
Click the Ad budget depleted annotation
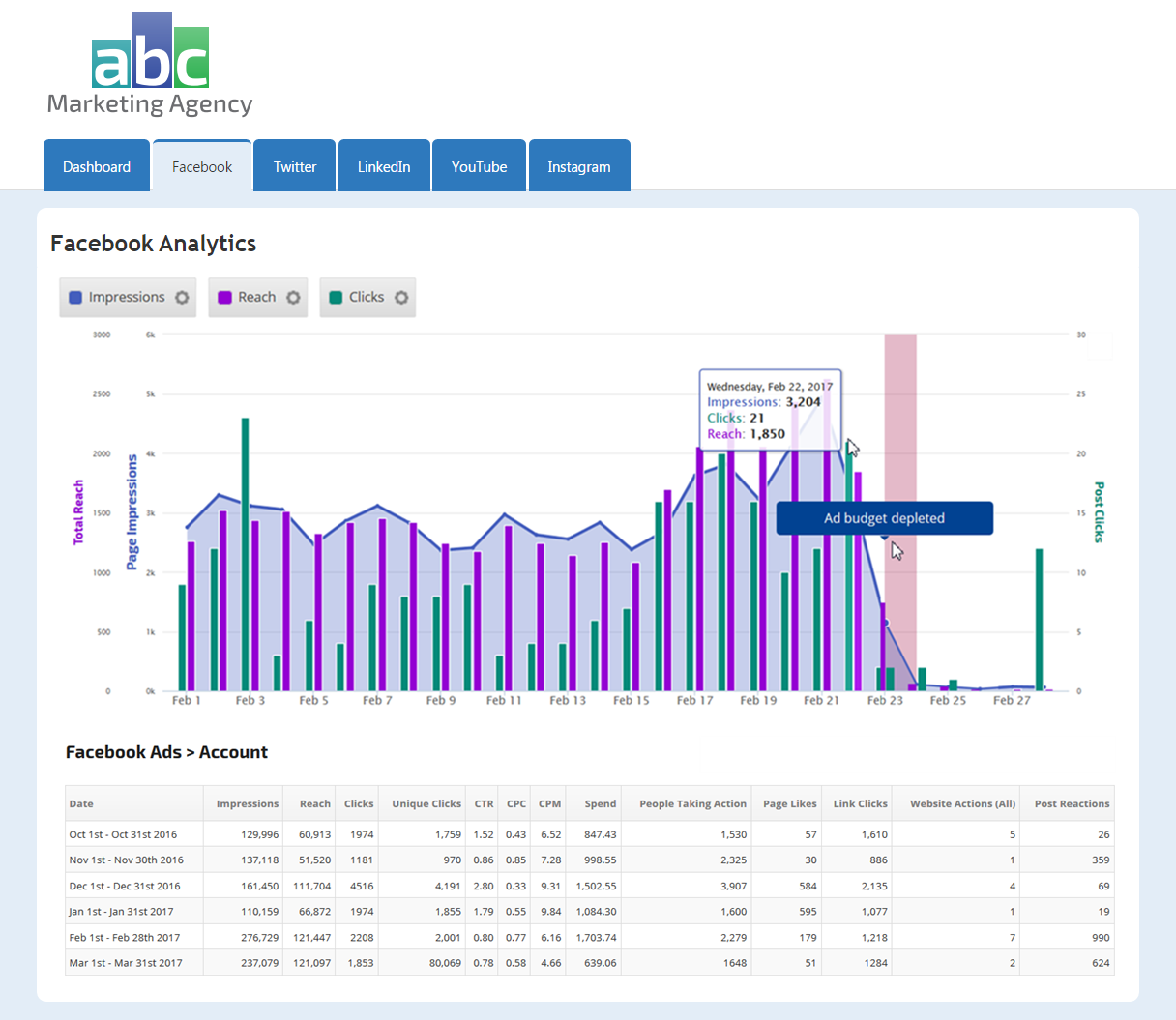(884, 518)
